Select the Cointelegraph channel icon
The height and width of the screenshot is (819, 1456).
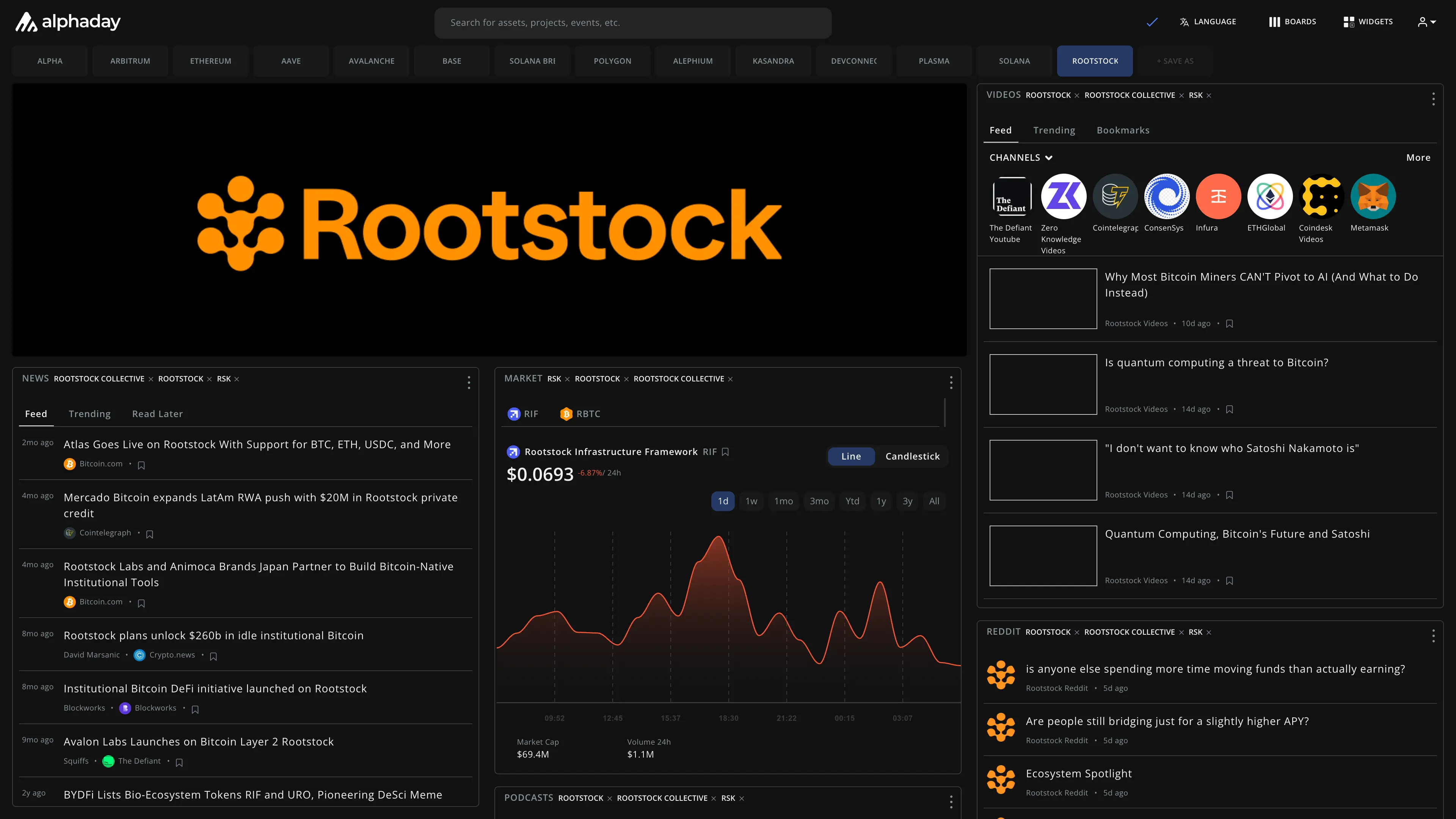tap(1115, 196)
